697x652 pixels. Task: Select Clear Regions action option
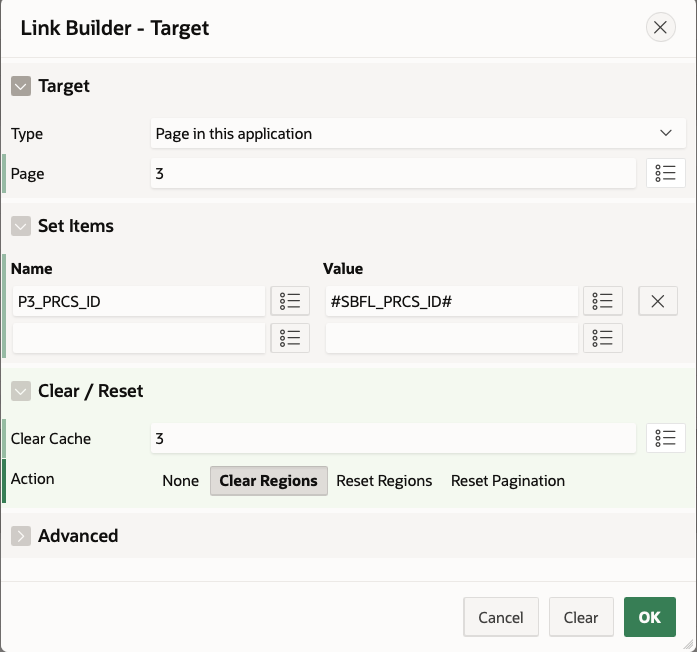pos(268,481)
